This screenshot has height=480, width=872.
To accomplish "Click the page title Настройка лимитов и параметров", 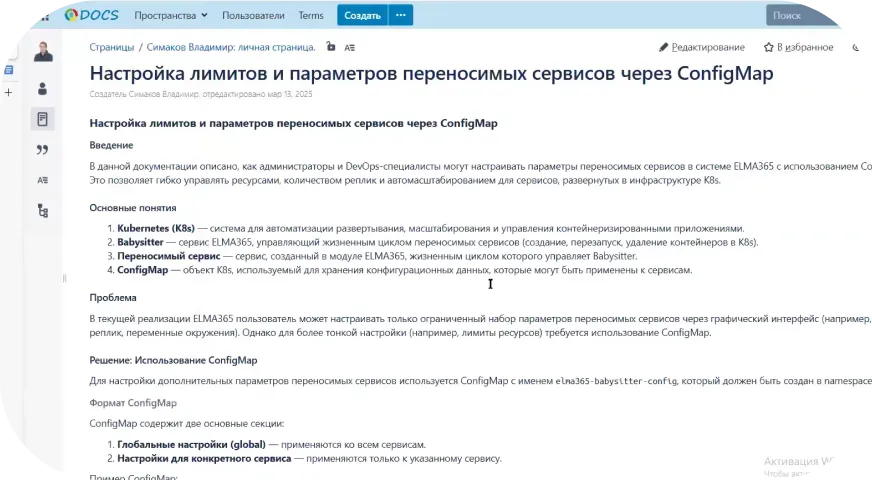I will 431,73.
